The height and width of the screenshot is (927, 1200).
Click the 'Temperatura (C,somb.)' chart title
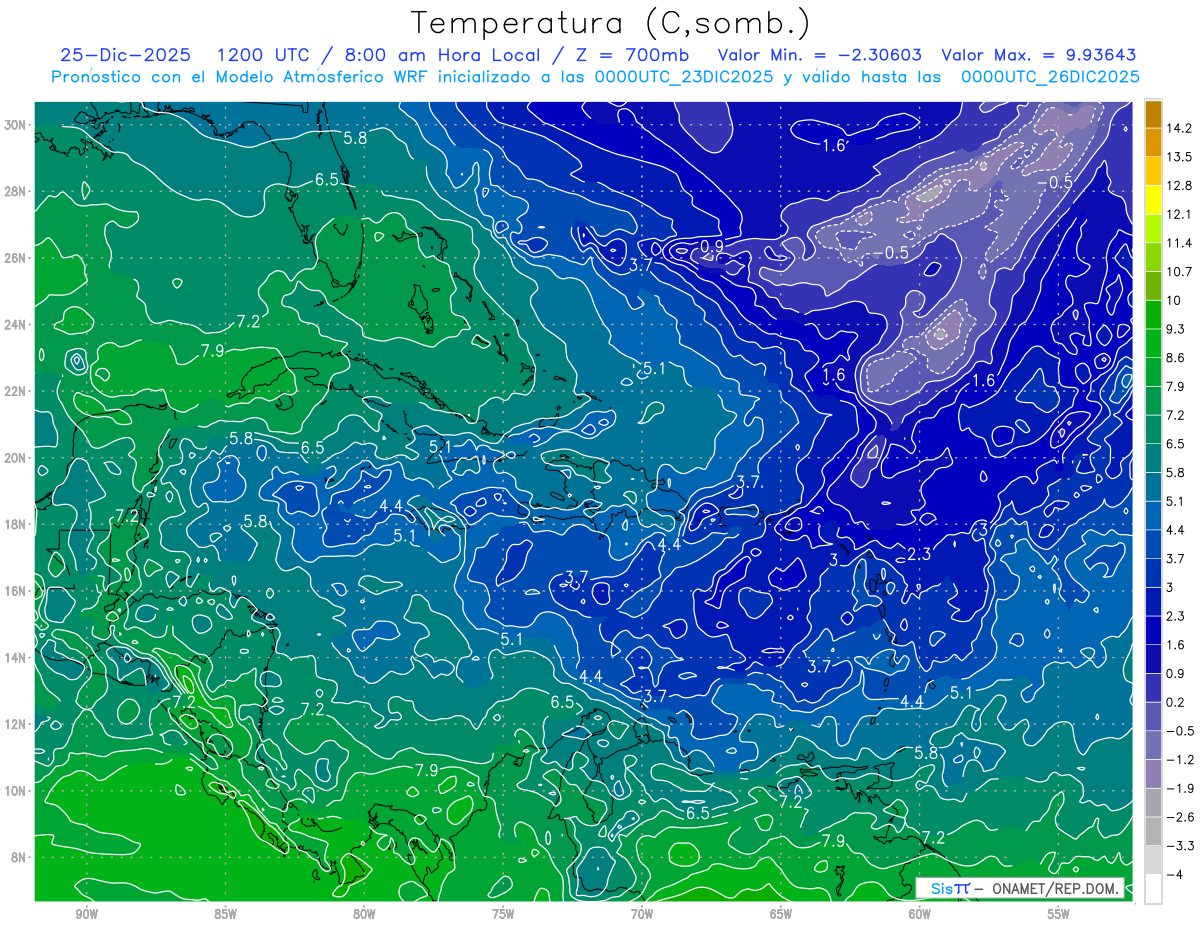[x=611, y=23]
